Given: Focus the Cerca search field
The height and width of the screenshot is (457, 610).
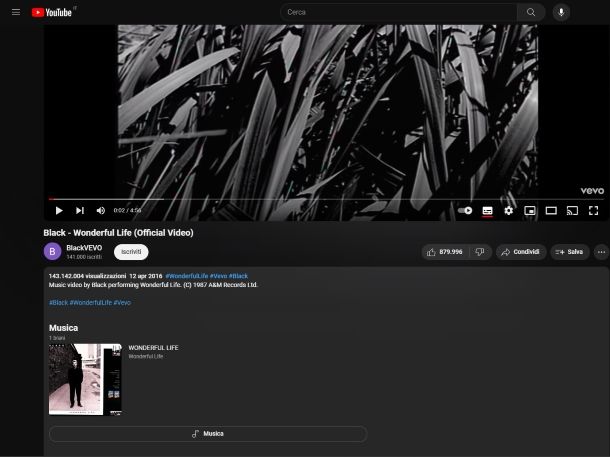Looking at the screenshot, I should click(398, 12).
